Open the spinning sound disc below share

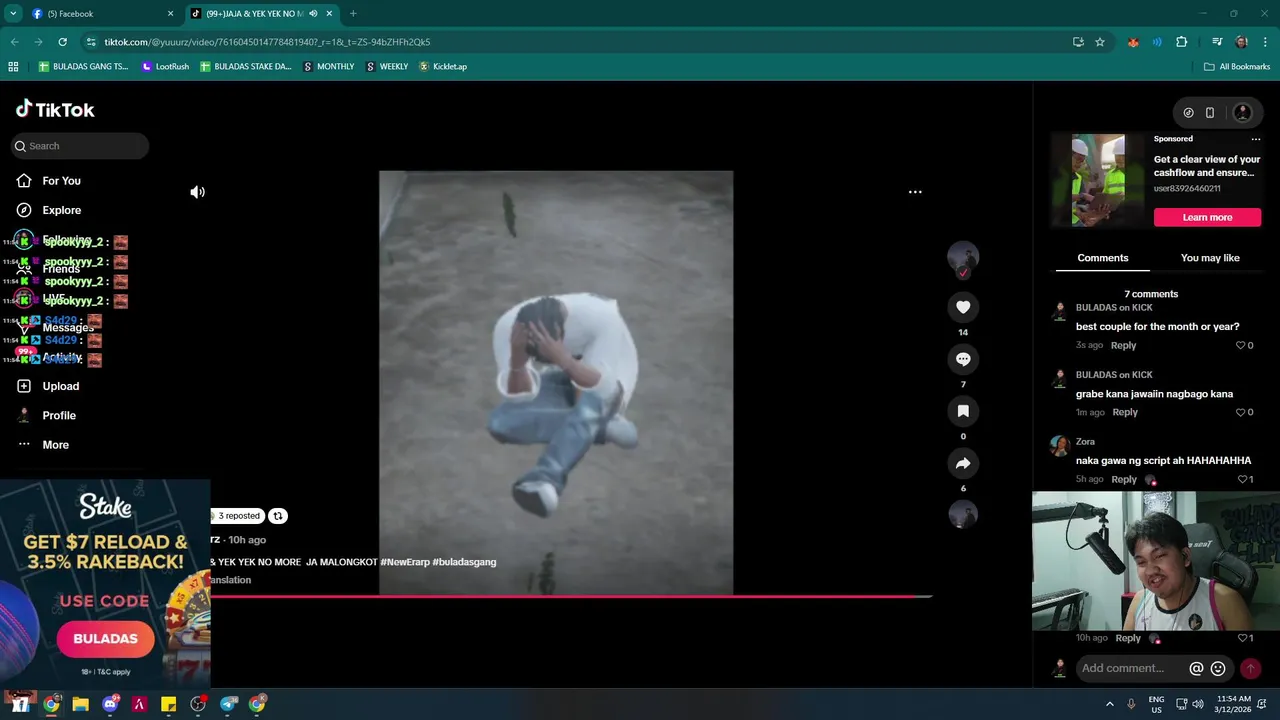click(963, 514)
